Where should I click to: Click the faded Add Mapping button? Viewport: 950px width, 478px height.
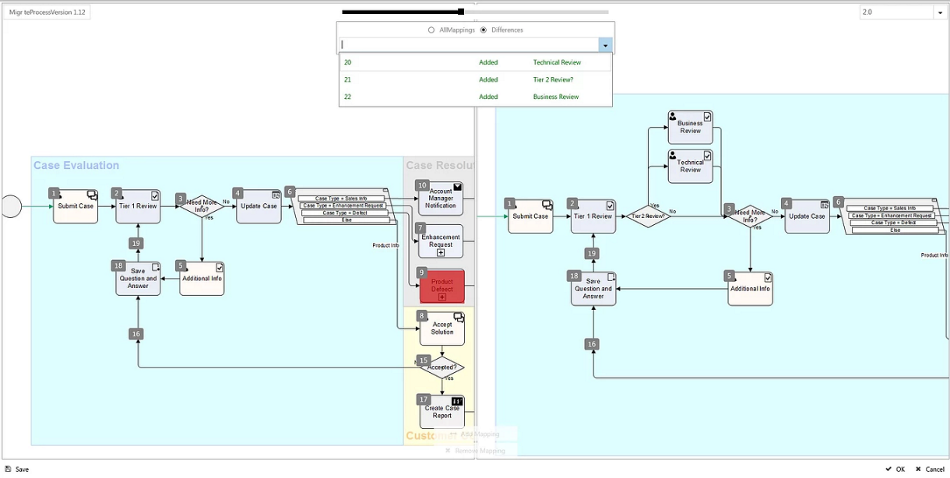474,434
